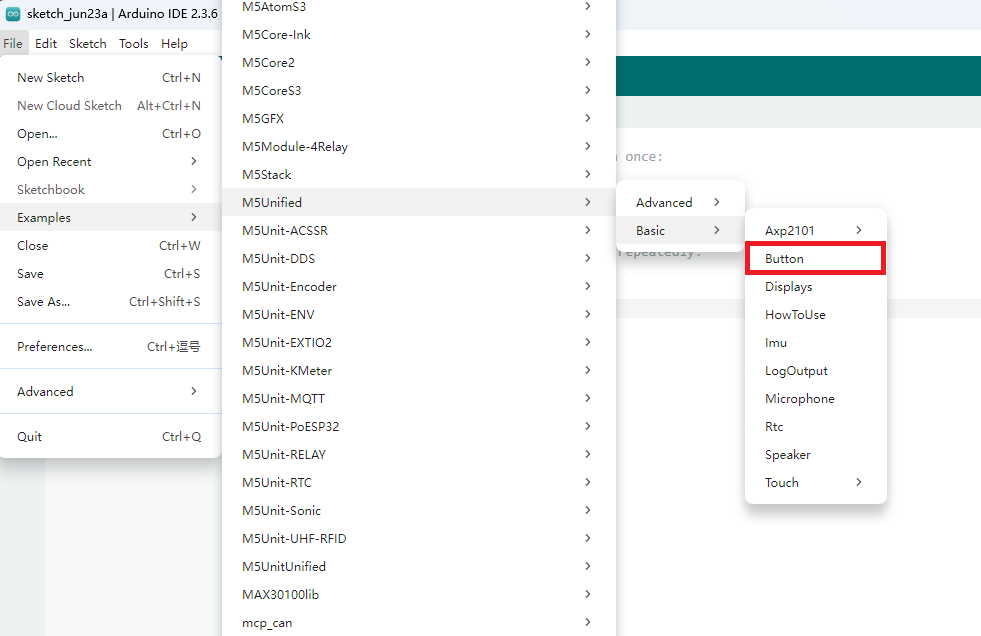Screen dimensions: 981x636
Task: Expand the Axp2101 example group
Action: tap(816, 231)
